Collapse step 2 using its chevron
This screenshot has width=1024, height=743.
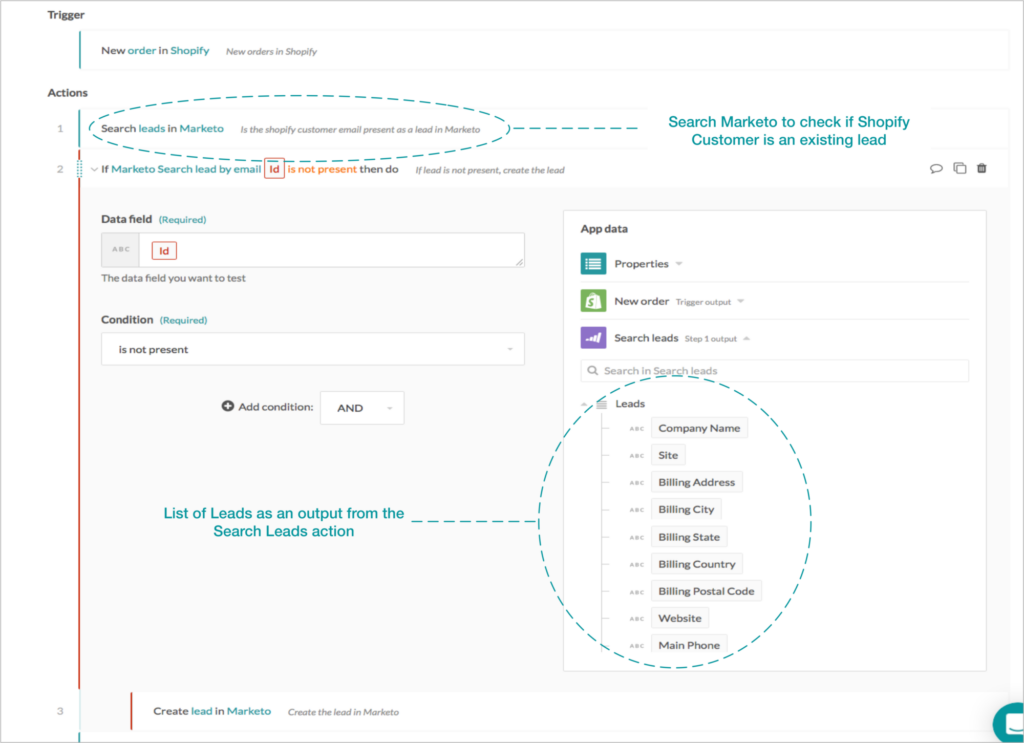pyautogui.click(x=94, y=169)
